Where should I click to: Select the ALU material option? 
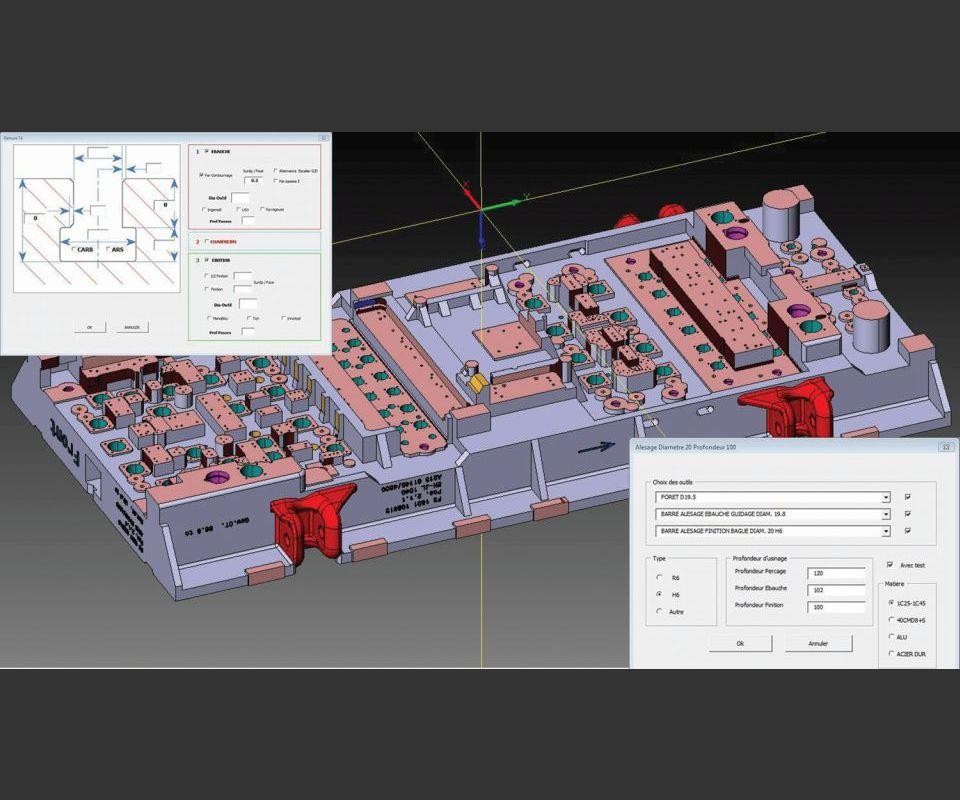coord(891,637)
